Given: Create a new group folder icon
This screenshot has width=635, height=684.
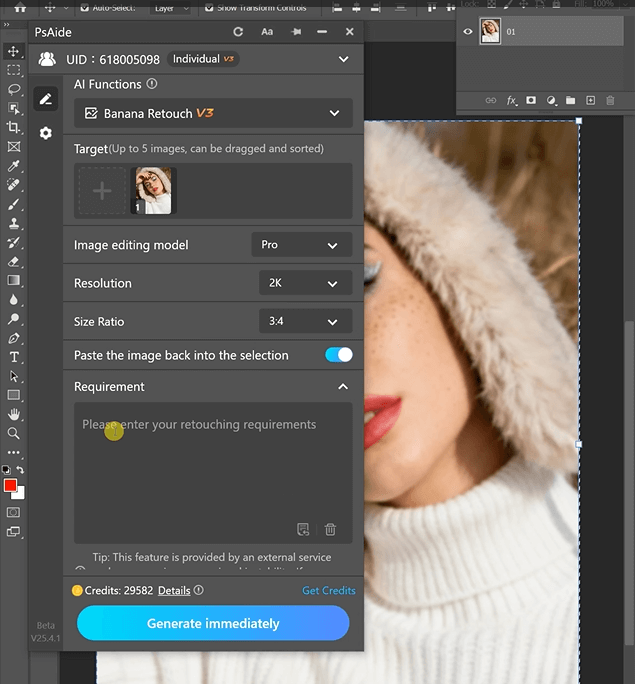Looking at the screenshot, I should (x=570, y=101).
